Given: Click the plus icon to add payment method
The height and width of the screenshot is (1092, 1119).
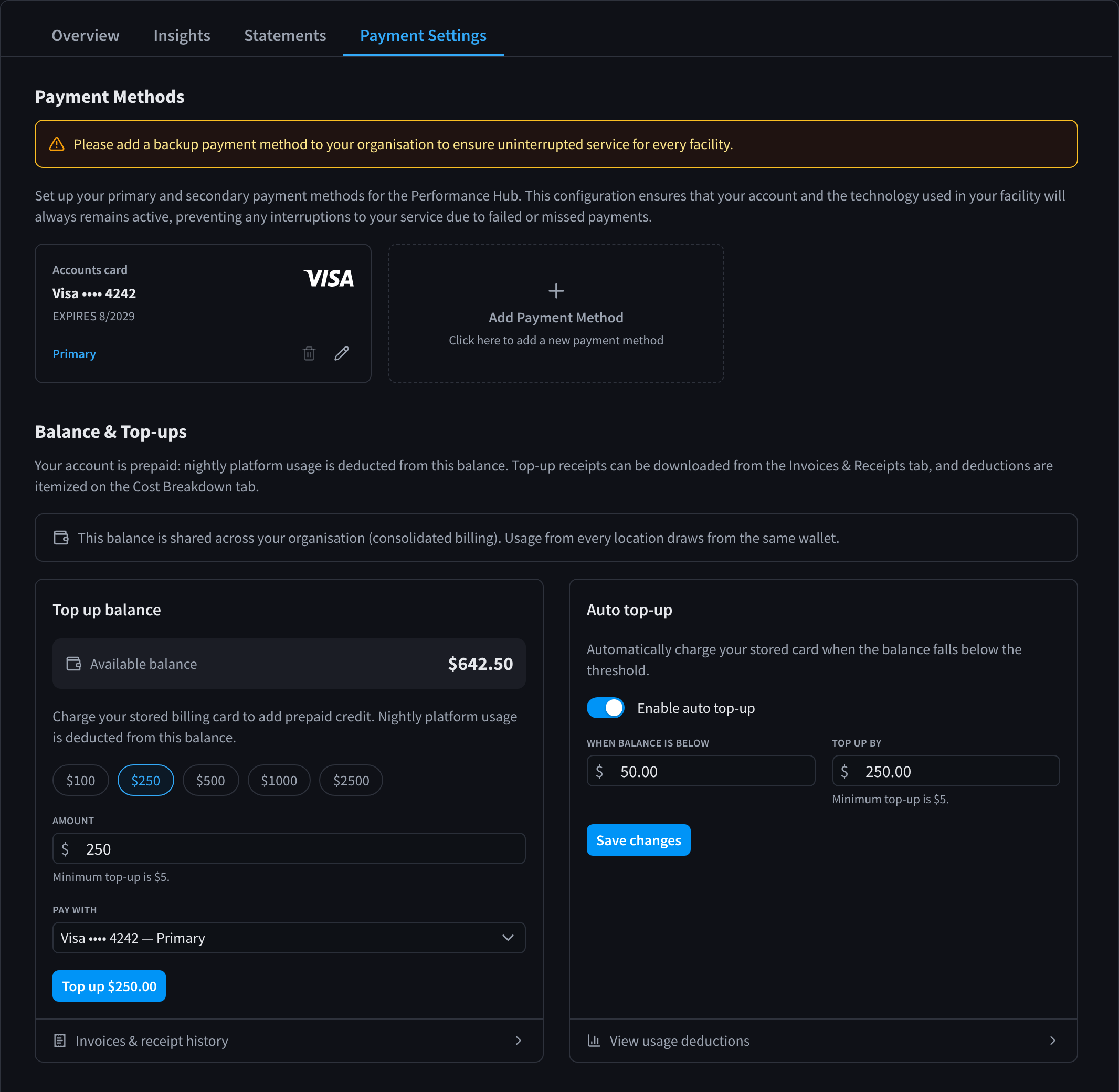Looking at the screenshot, I should pos(555,291).
